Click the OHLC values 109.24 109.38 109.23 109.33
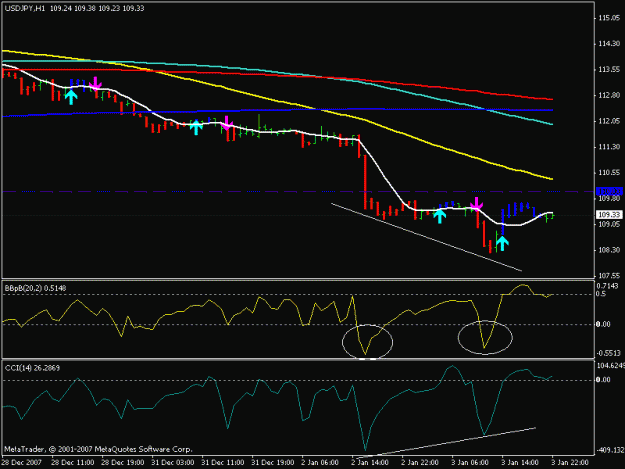625x469 pixels. [x=97, y=8]
